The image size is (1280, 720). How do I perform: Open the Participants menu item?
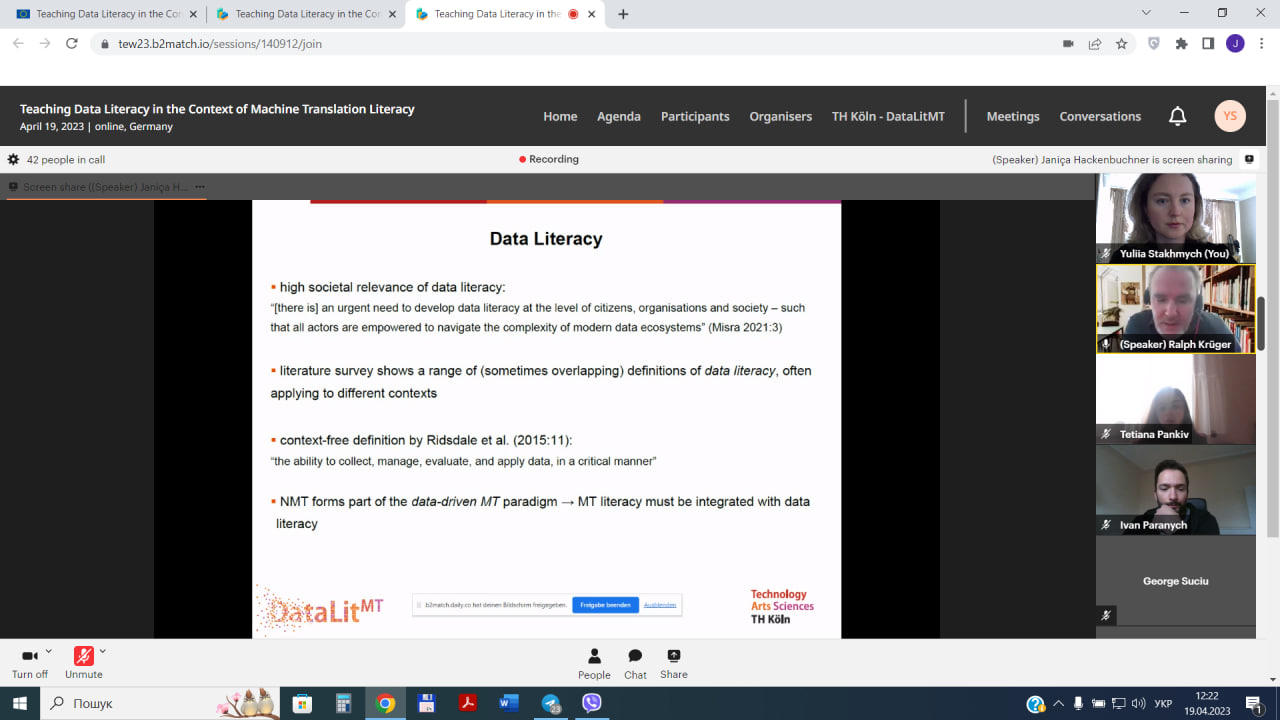(695, 116)
